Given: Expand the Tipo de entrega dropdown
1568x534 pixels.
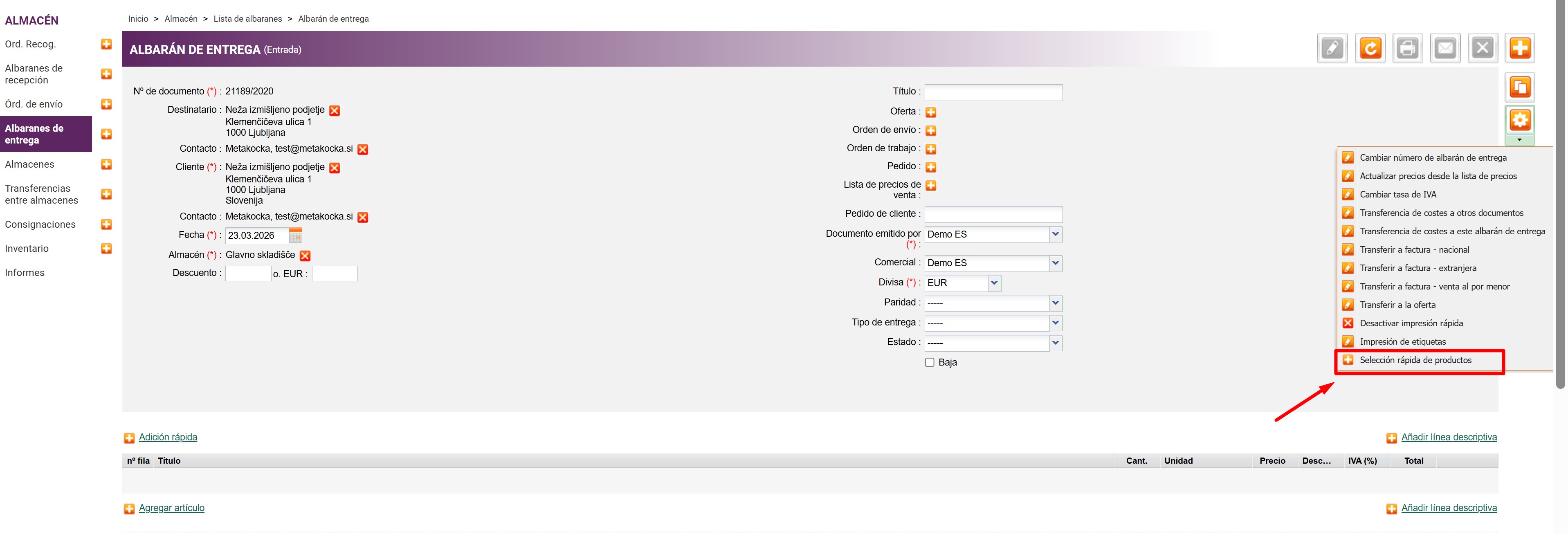Looking at the screenshot, I should (x=1055, y=323).
